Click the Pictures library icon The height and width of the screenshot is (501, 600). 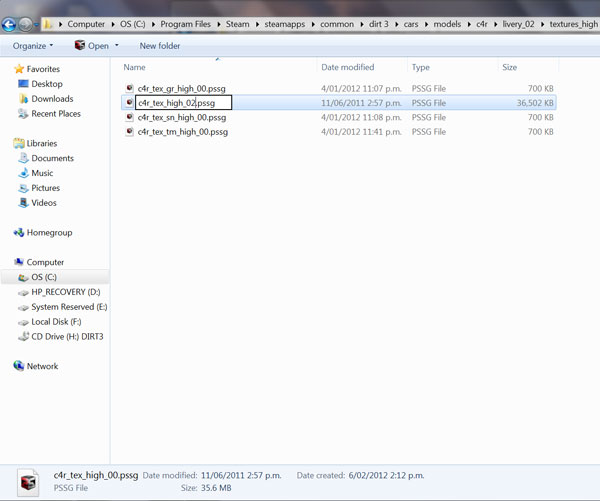23,188
